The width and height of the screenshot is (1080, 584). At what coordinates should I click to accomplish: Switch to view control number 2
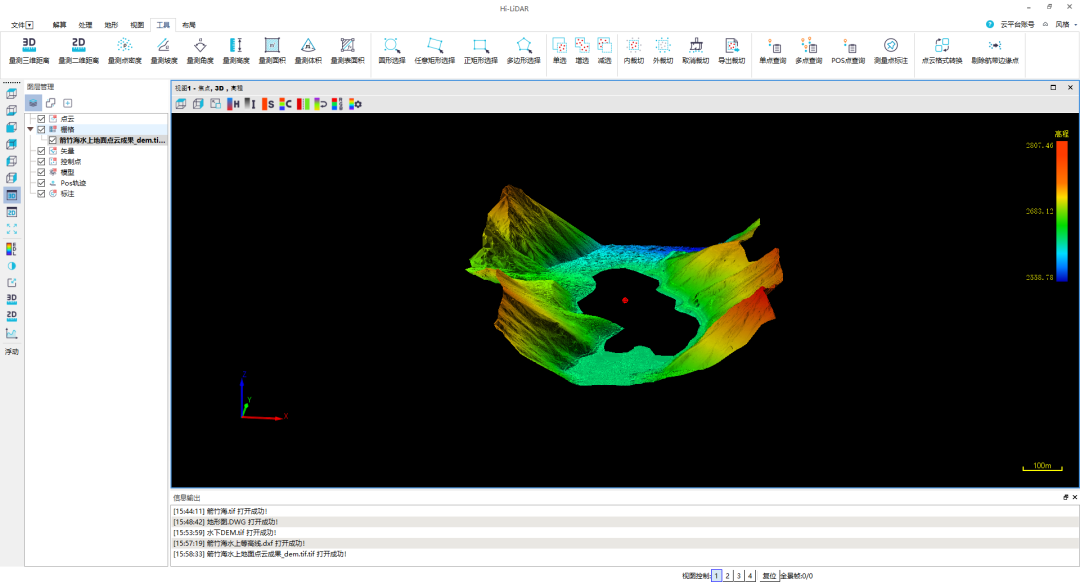(x=727, y=576)
